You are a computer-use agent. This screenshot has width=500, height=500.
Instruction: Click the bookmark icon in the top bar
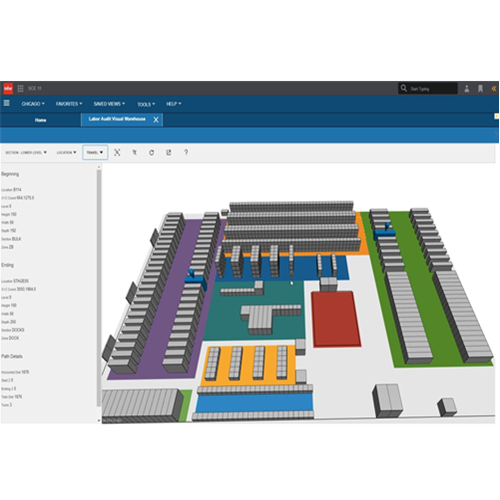click(480, 88)
